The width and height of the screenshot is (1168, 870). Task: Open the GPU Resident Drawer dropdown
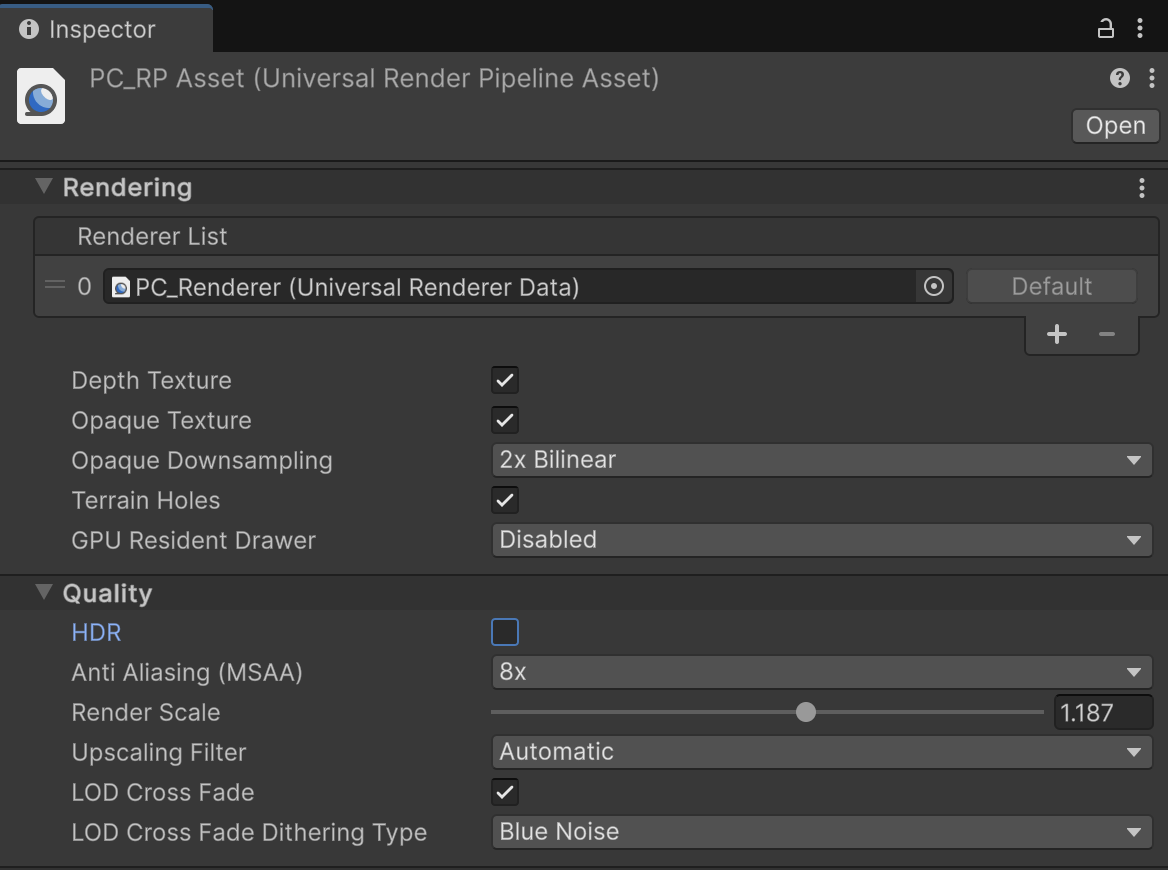click(x=820, y=540)
